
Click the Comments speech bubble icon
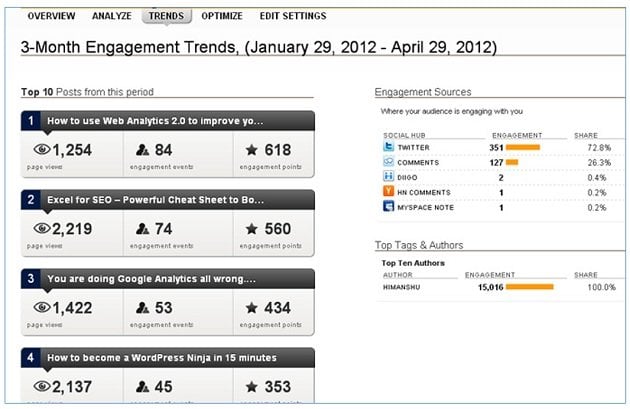point(388,162)
